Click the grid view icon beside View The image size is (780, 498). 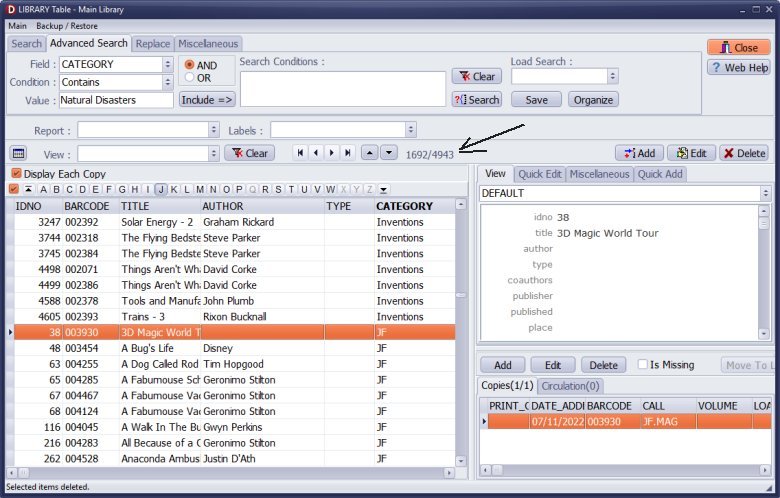point(18,153)
